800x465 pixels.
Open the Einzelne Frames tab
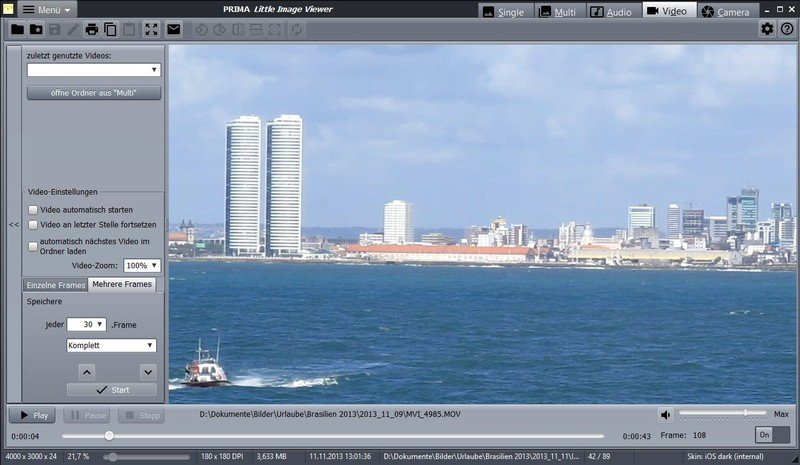tap(56, 285)
